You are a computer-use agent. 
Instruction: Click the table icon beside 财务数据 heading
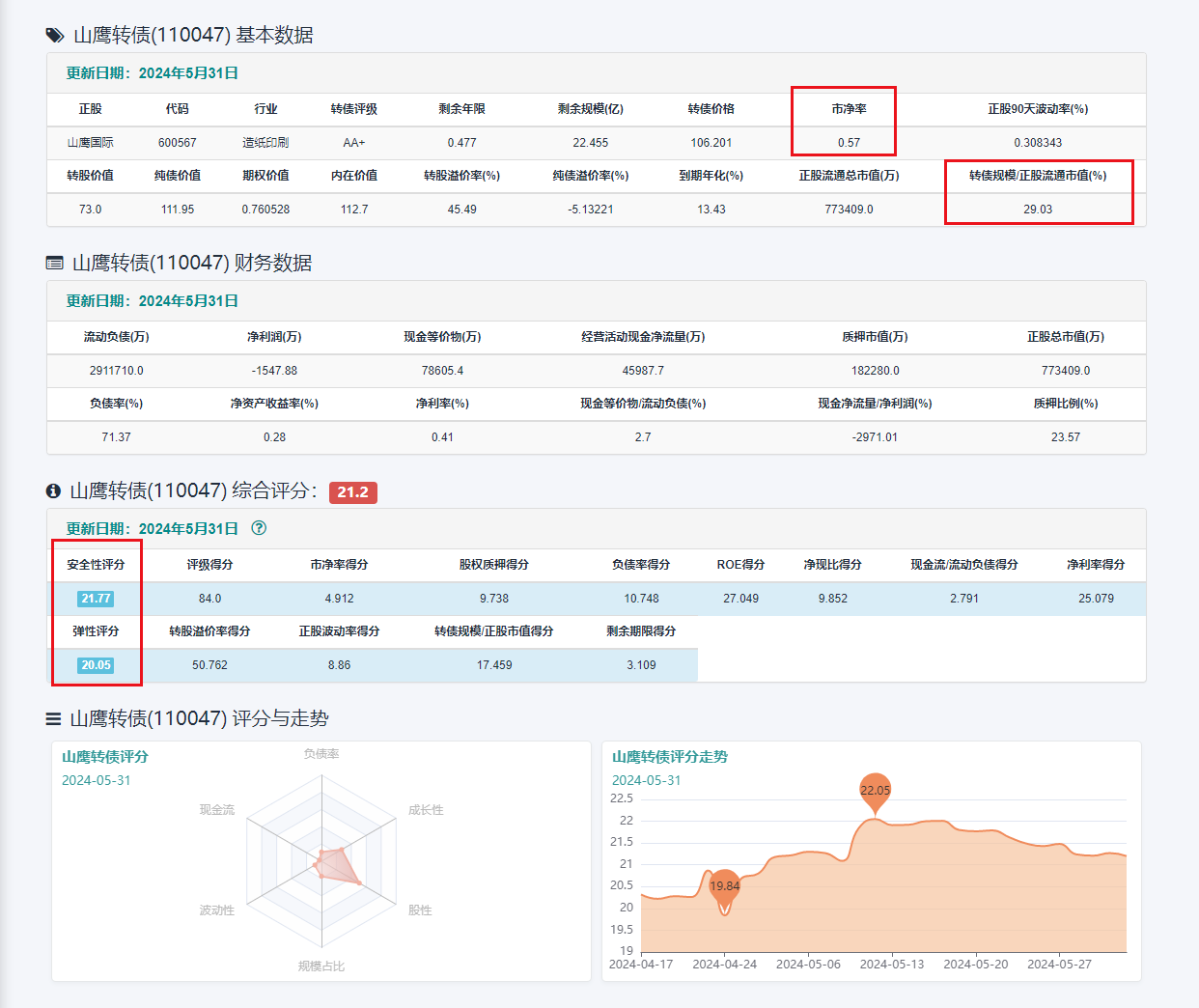click(x=55, y=263)
